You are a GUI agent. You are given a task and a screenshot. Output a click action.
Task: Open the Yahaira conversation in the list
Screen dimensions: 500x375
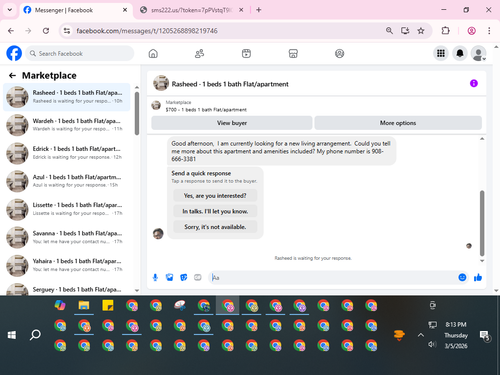[x=67, y=265]
